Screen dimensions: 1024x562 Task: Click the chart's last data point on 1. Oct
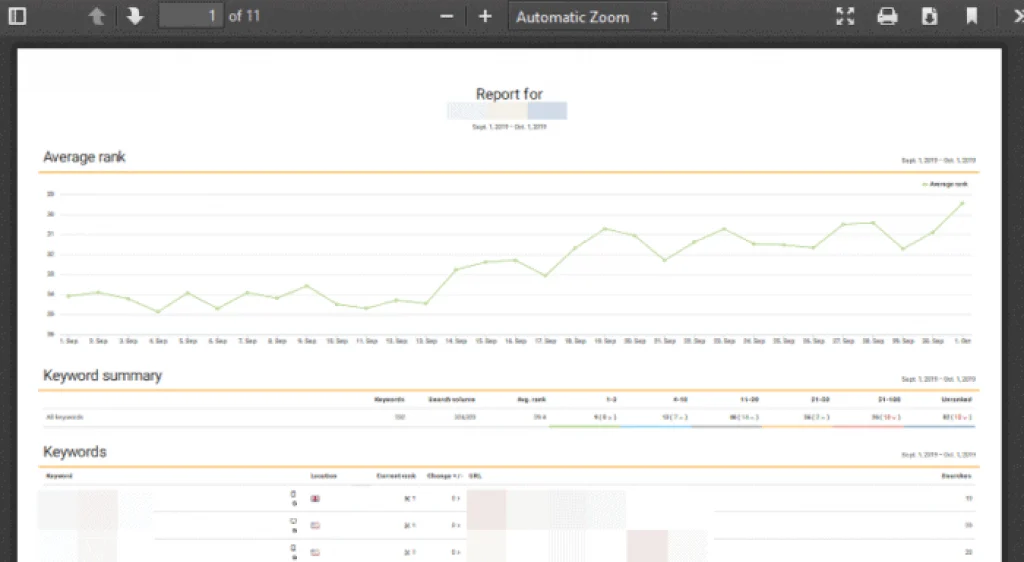pyautogui.click(x=962, y=203)
